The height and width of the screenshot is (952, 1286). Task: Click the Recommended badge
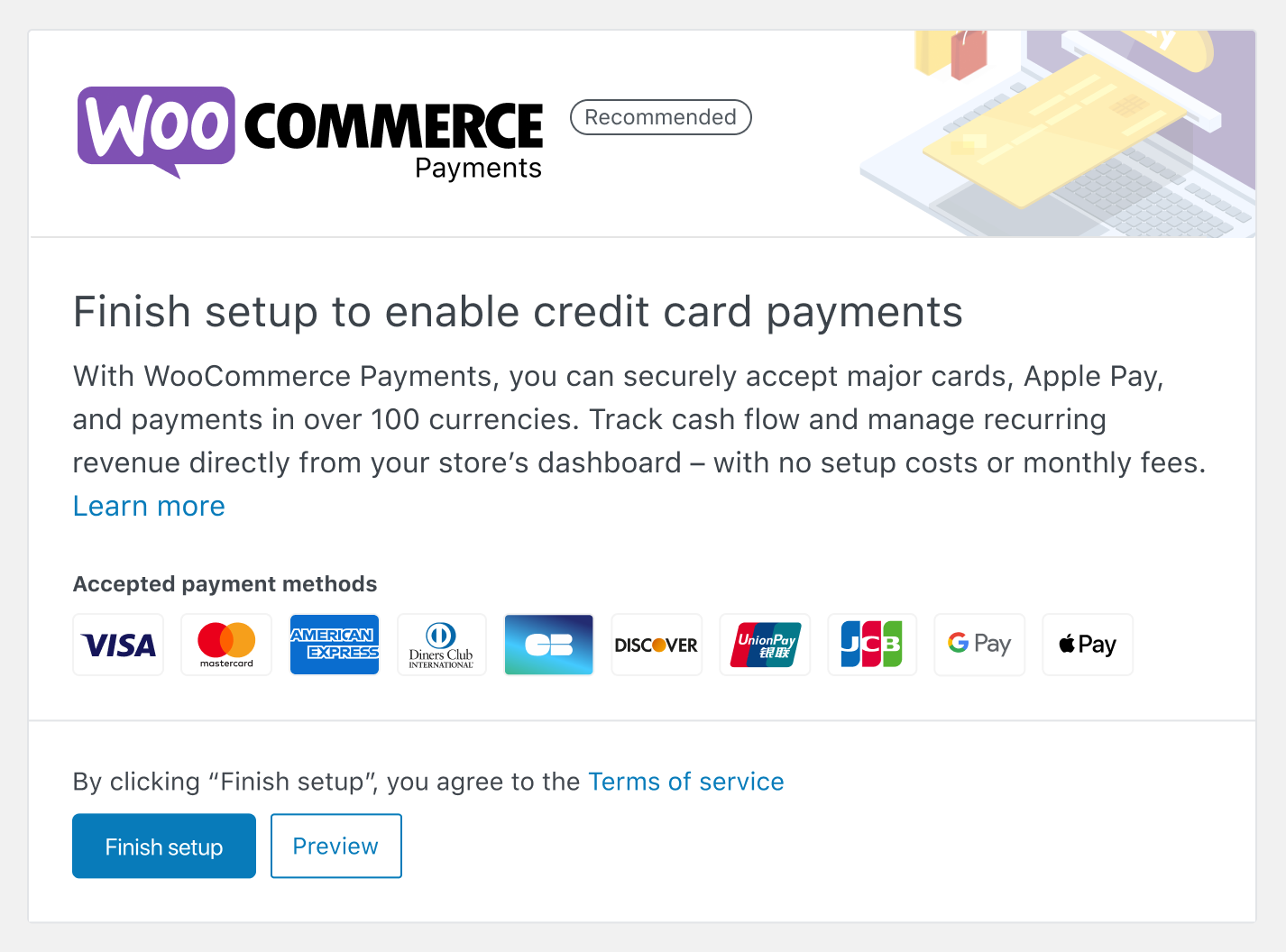[x=660, y=117]
